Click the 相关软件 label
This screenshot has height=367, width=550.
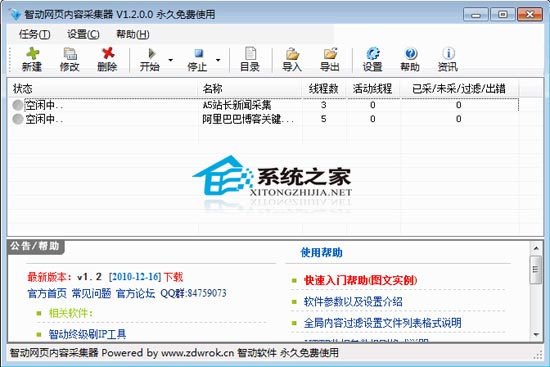pos(71,313)
